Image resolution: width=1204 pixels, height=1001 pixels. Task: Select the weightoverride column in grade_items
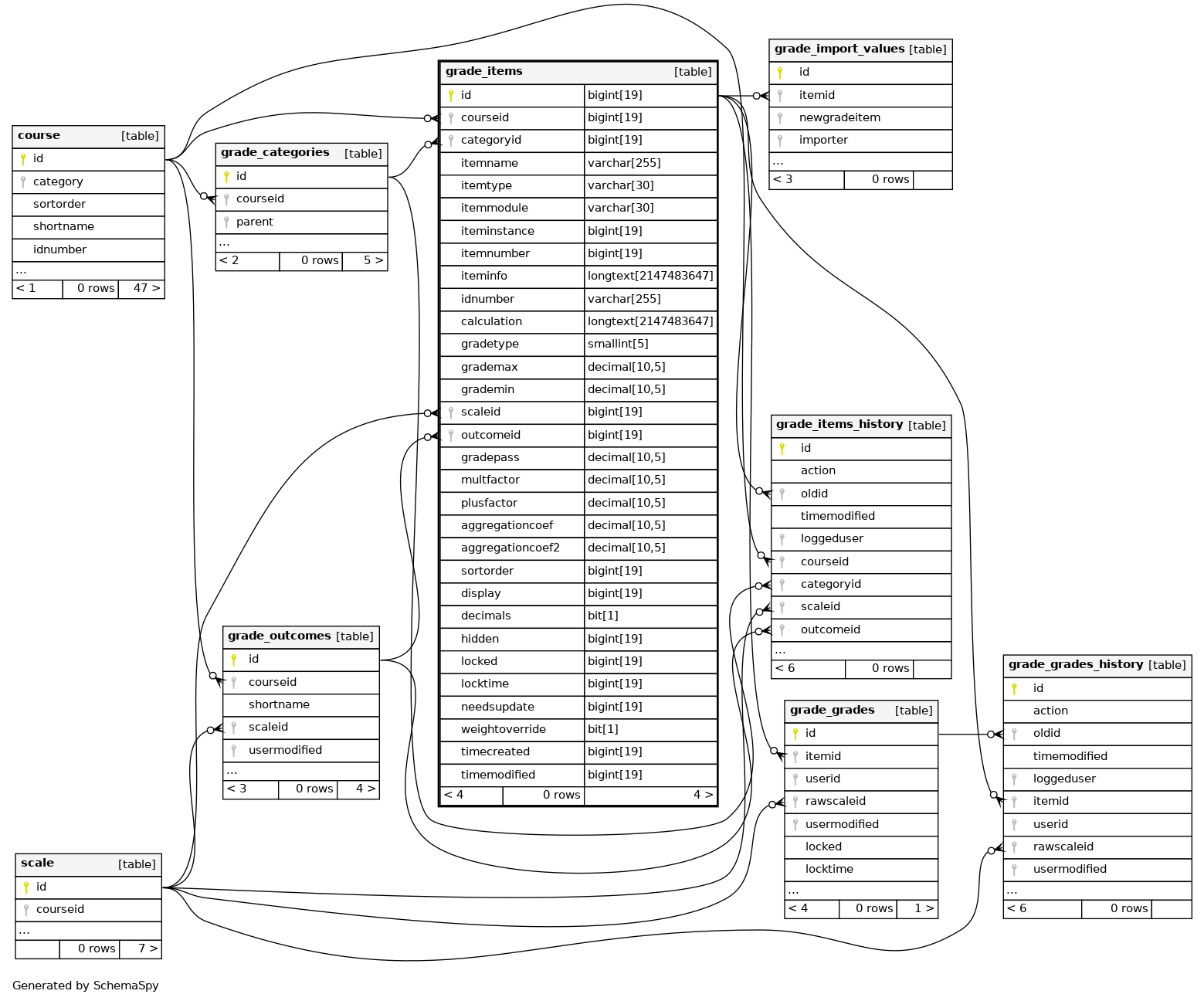click(x=512, y=730)
